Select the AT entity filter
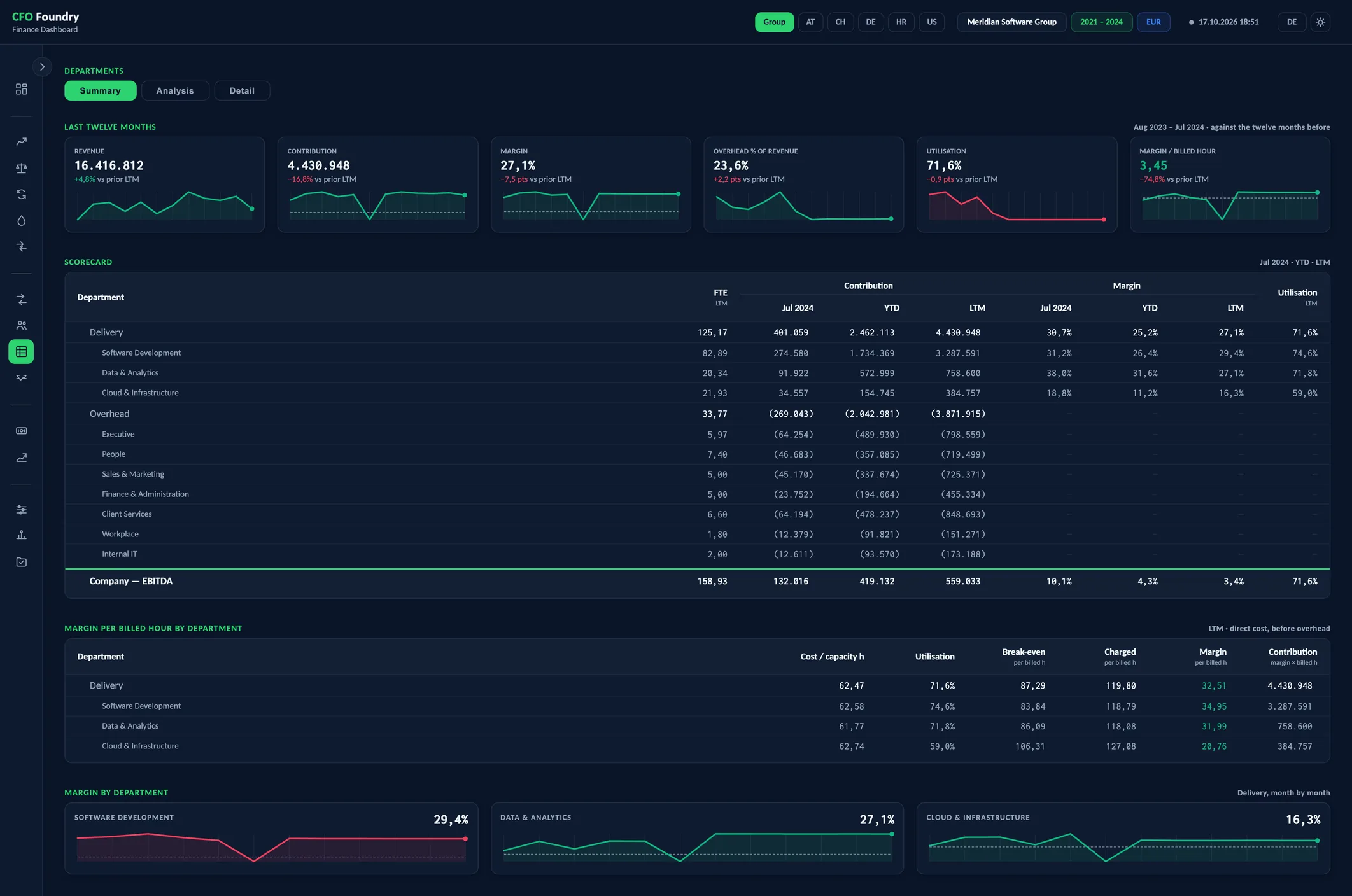Image resolution: width=1352 pixels, height=896 pixels. click(x=810, y=22)
